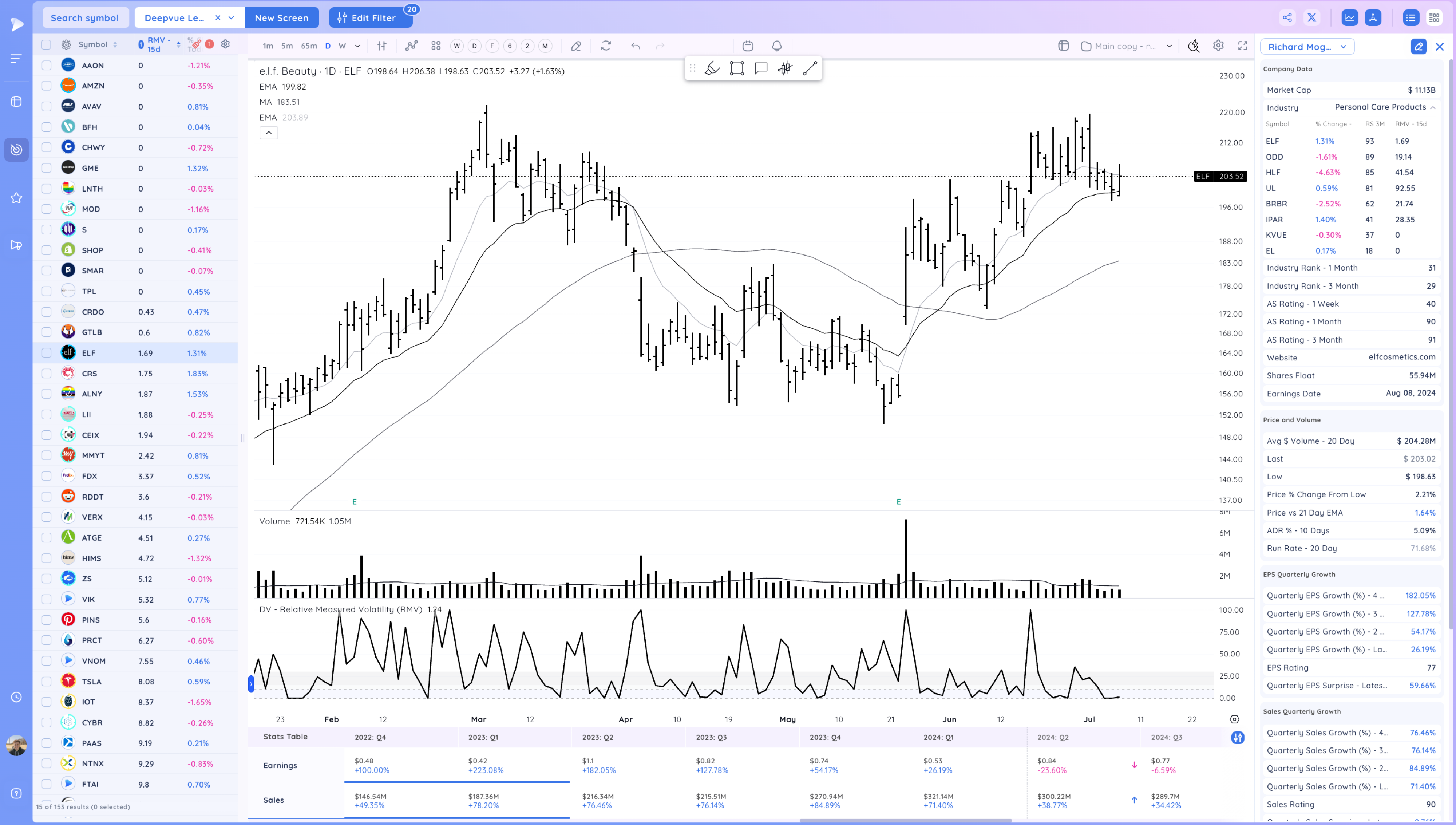Enter fullscreen chart mode
The width and height of the screenshot is (1456, 825).
click(x=1242, y=46)
